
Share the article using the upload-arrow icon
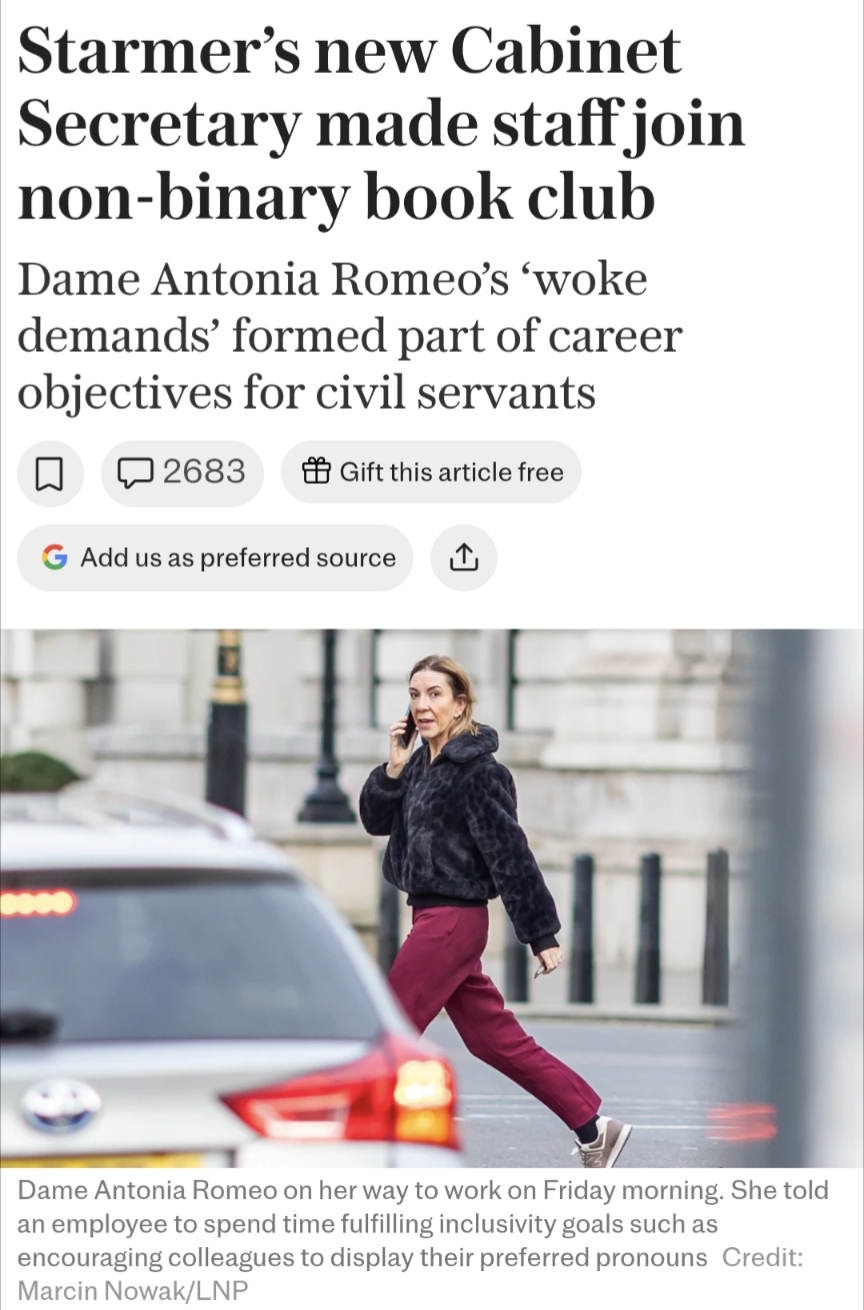point(463,558)
